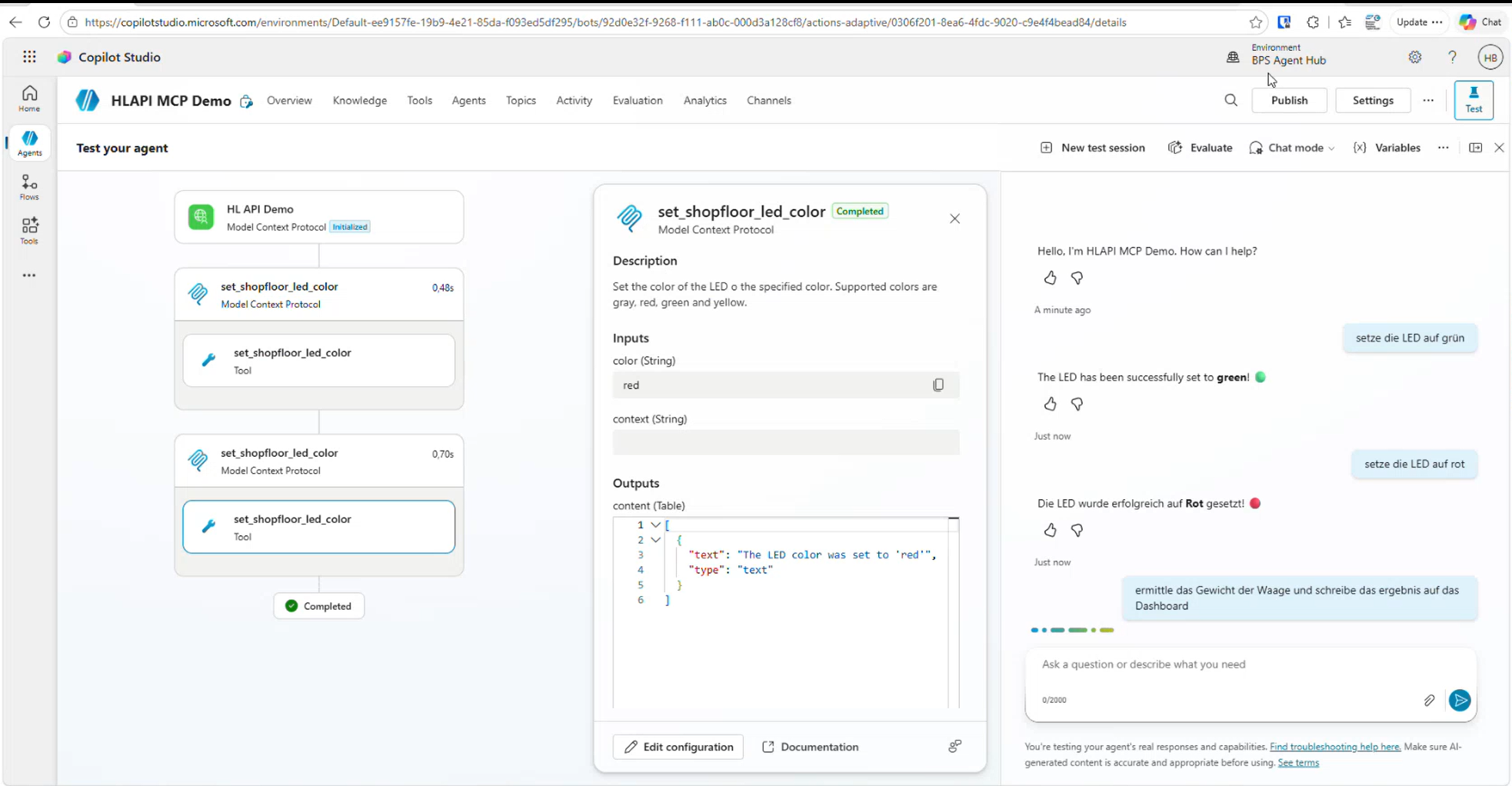Open more options ellipsis in left sidebar
This screenshot has height=786, width=1512.
(x=29, y=275)
